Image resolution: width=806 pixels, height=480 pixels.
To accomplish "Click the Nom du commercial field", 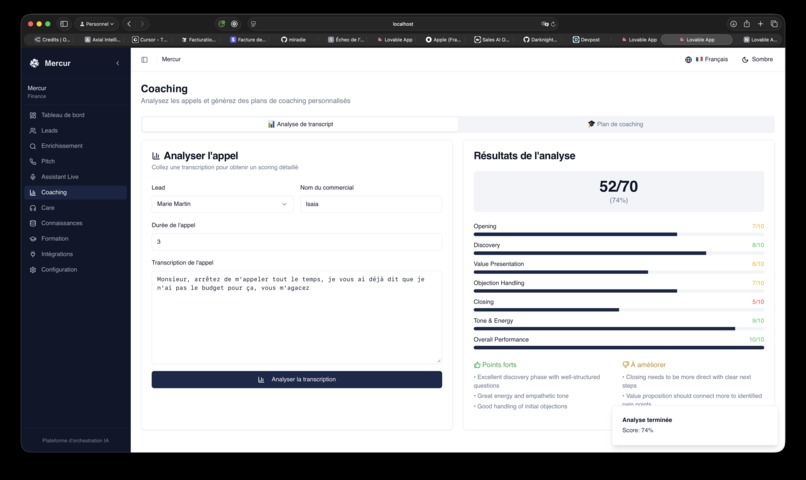I will 371,204.
